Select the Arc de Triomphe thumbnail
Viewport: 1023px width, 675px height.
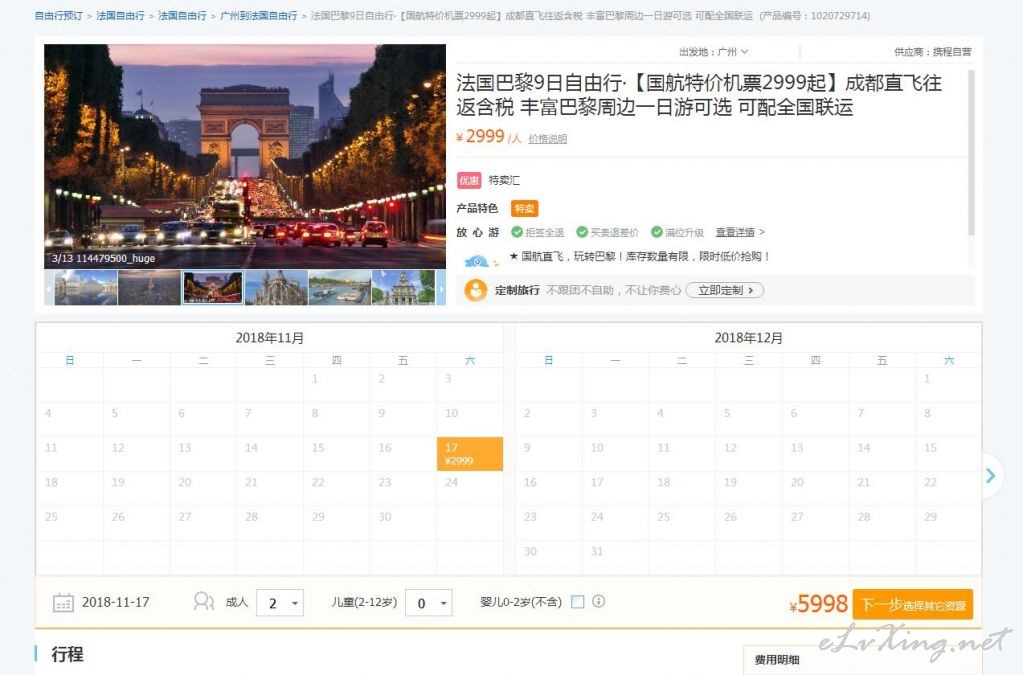(x=213, y=288)
